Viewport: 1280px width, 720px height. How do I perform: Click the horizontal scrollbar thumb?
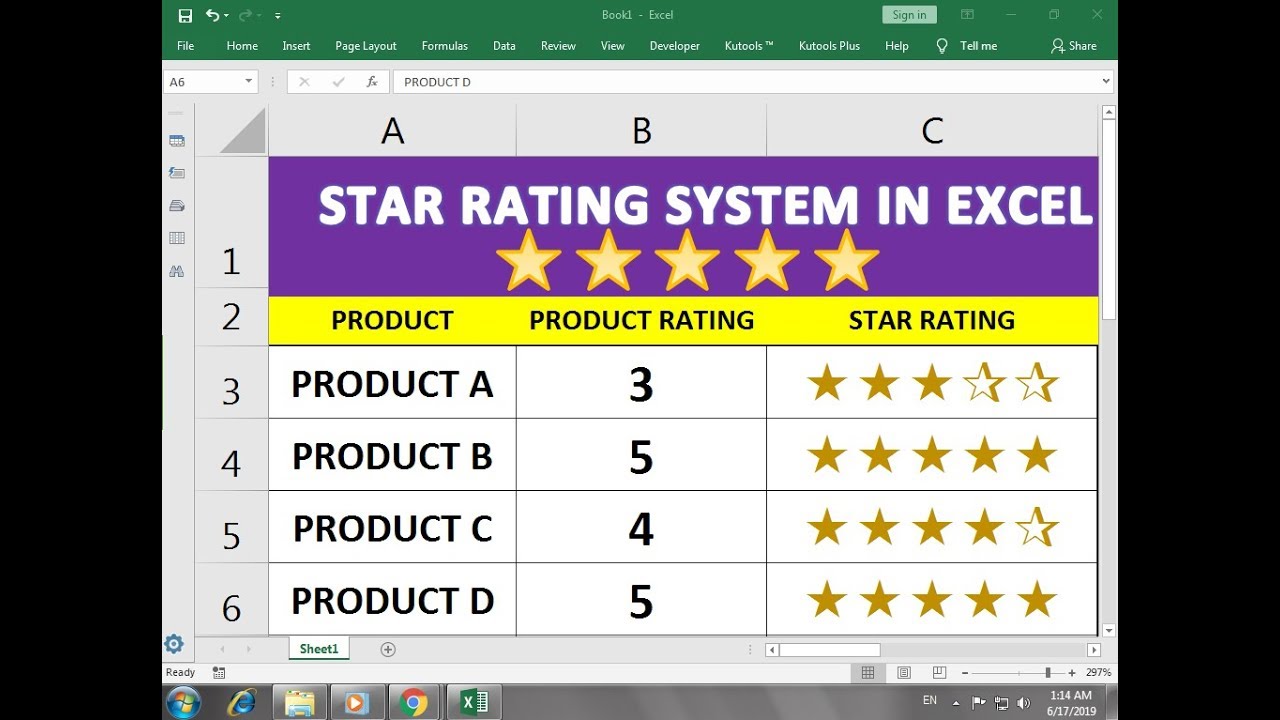click(x=829, y=650)
